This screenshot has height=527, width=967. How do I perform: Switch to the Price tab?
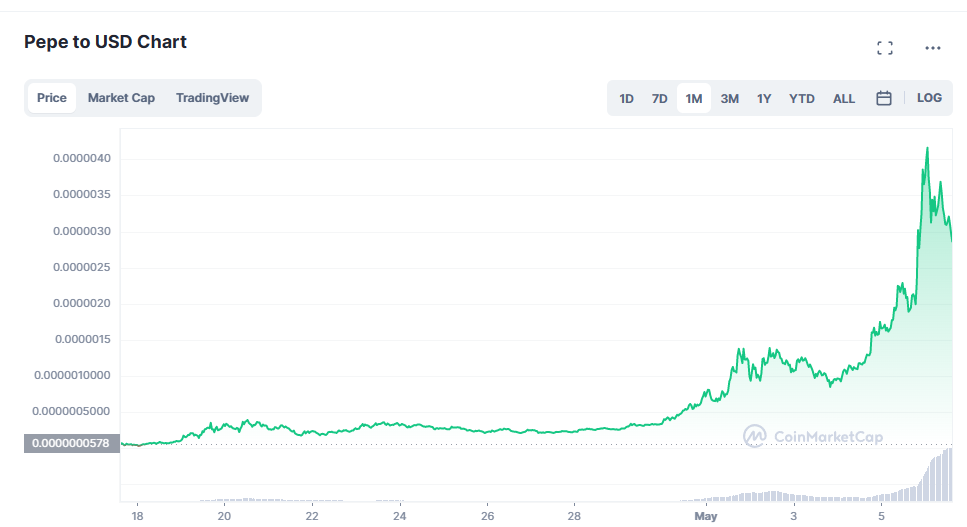(x=52, y=98)
